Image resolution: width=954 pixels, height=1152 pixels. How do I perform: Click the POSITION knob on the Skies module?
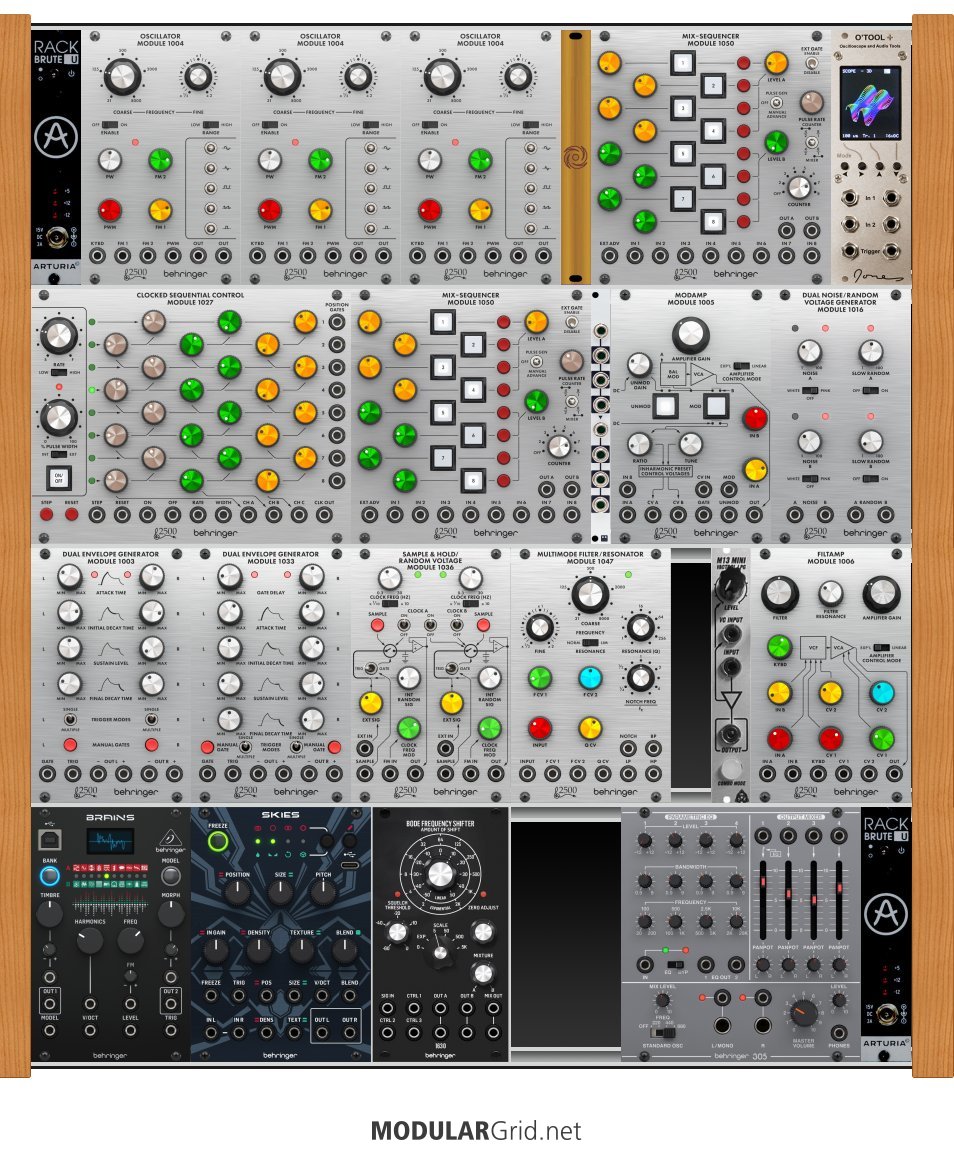pos(237,893)
